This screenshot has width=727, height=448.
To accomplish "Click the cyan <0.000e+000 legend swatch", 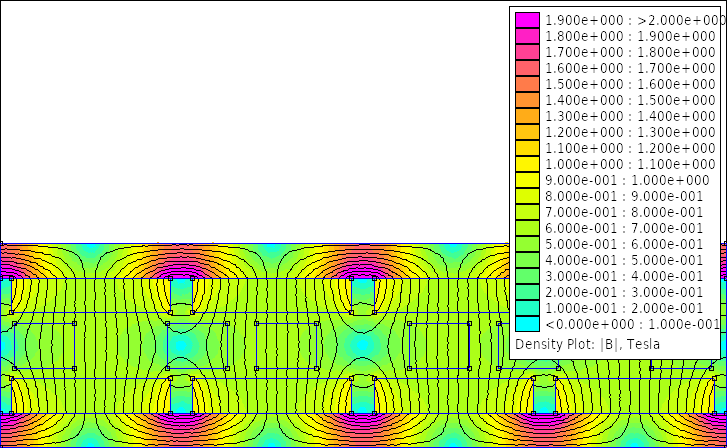I will 527,324.
